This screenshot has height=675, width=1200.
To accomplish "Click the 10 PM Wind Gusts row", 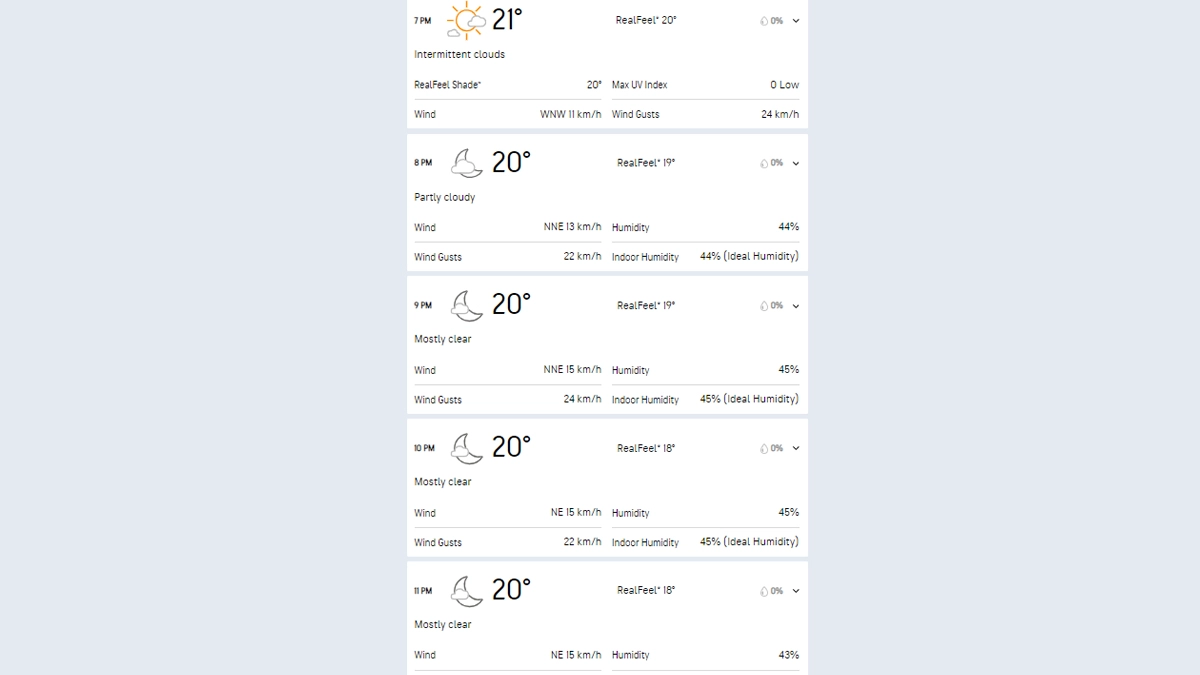I will pos(507,542).
